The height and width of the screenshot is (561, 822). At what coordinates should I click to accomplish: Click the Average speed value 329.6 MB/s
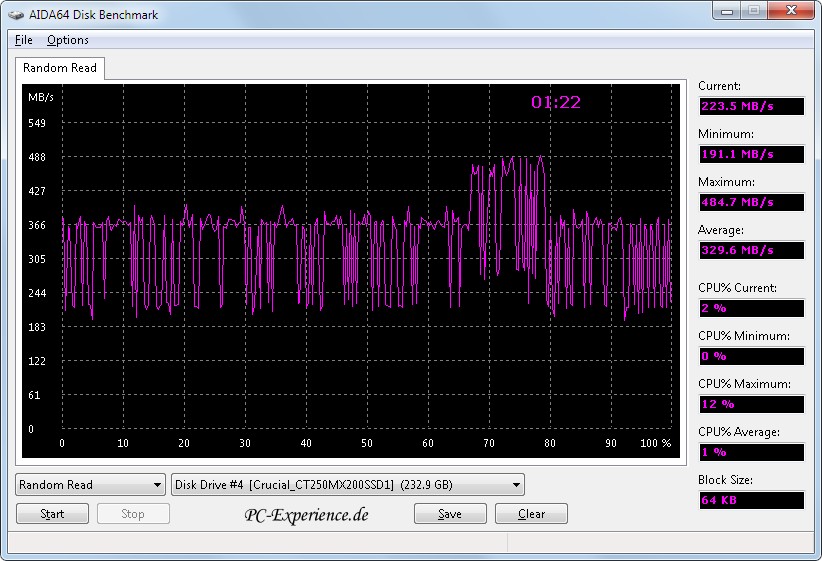pos(750,250)
